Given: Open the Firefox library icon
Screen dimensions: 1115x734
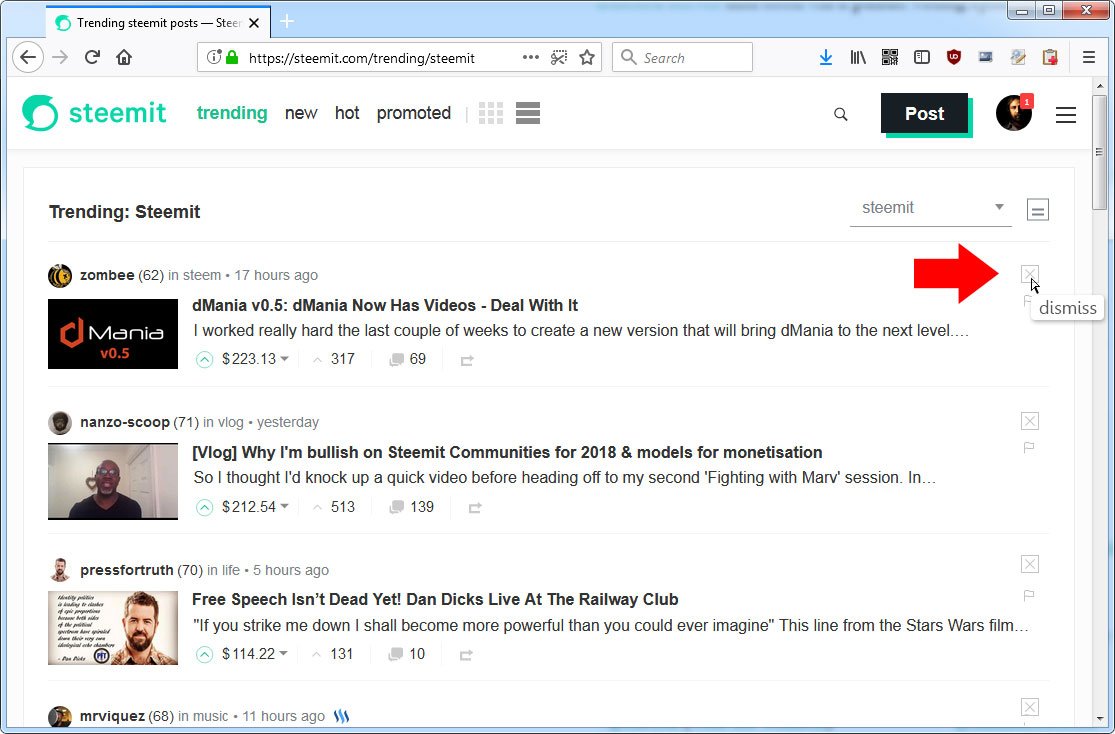Looking at the screenshot, I should click(x=858, y=57).
